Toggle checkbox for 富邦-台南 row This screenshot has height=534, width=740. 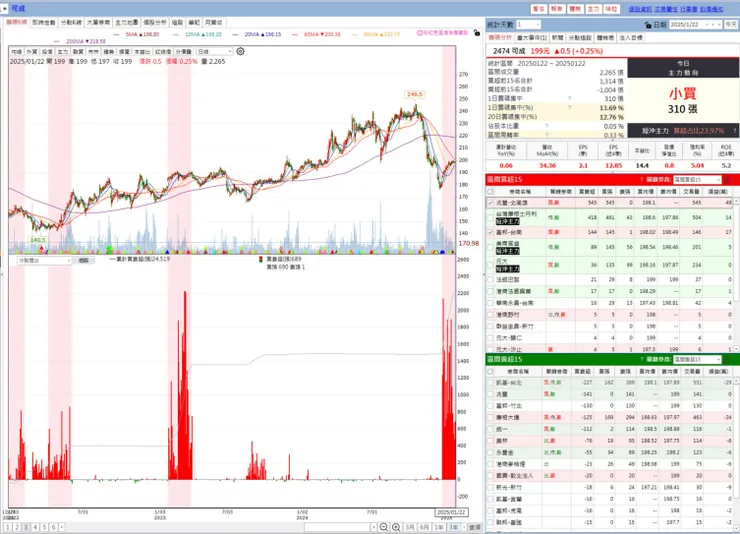click(x=491, y=232)
